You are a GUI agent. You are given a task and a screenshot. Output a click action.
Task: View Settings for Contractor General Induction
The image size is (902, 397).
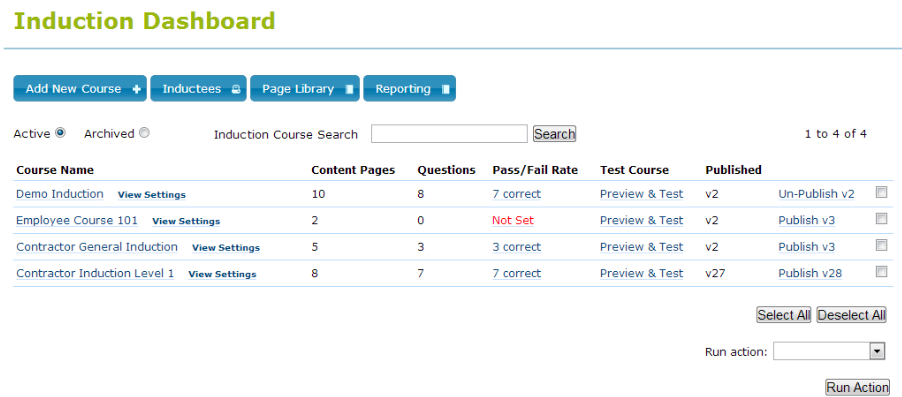pyautogui.click(x=226, y=247)
